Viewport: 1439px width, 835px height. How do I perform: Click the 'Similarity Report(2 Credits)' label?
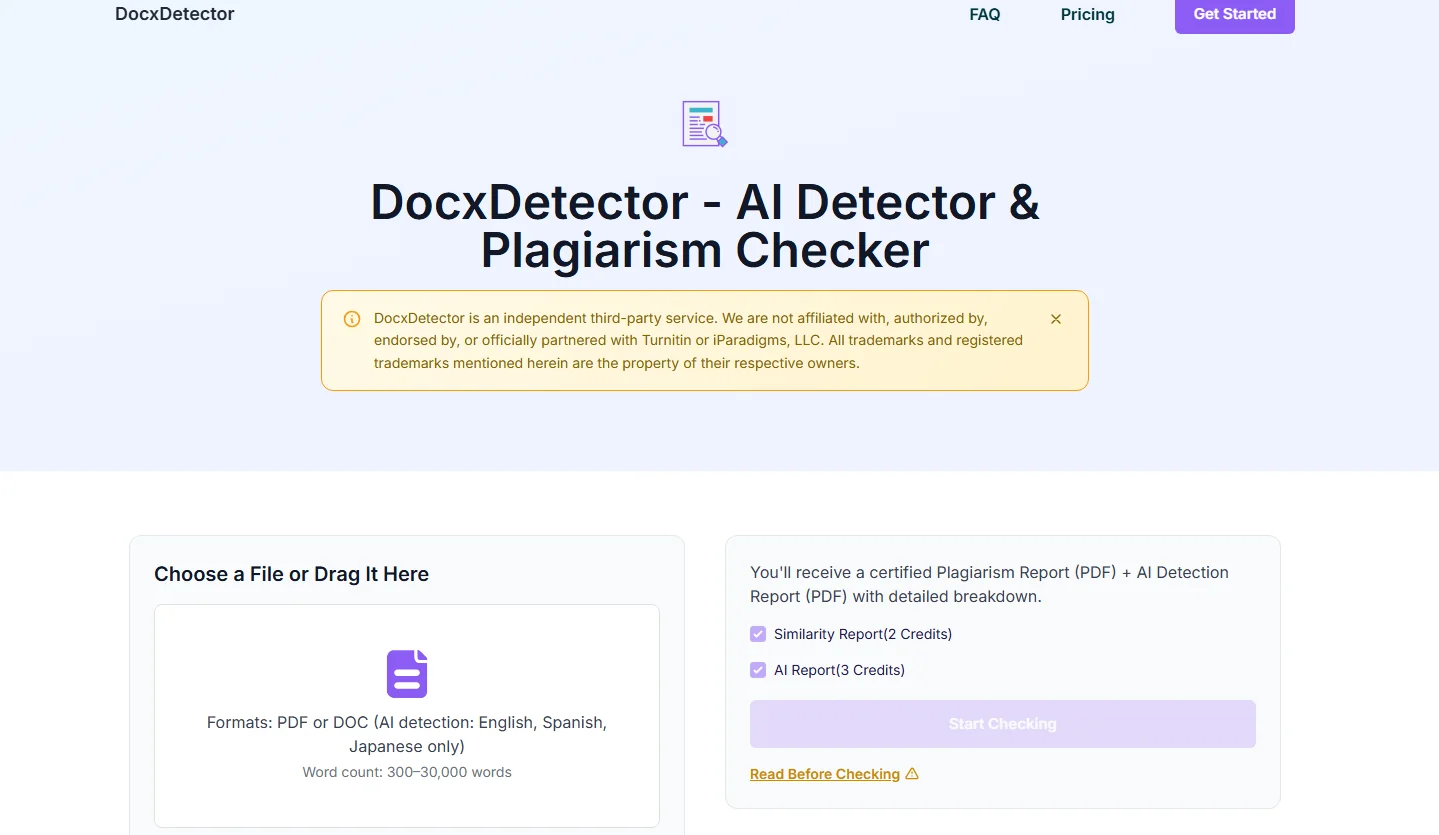(x=863, y=634)
